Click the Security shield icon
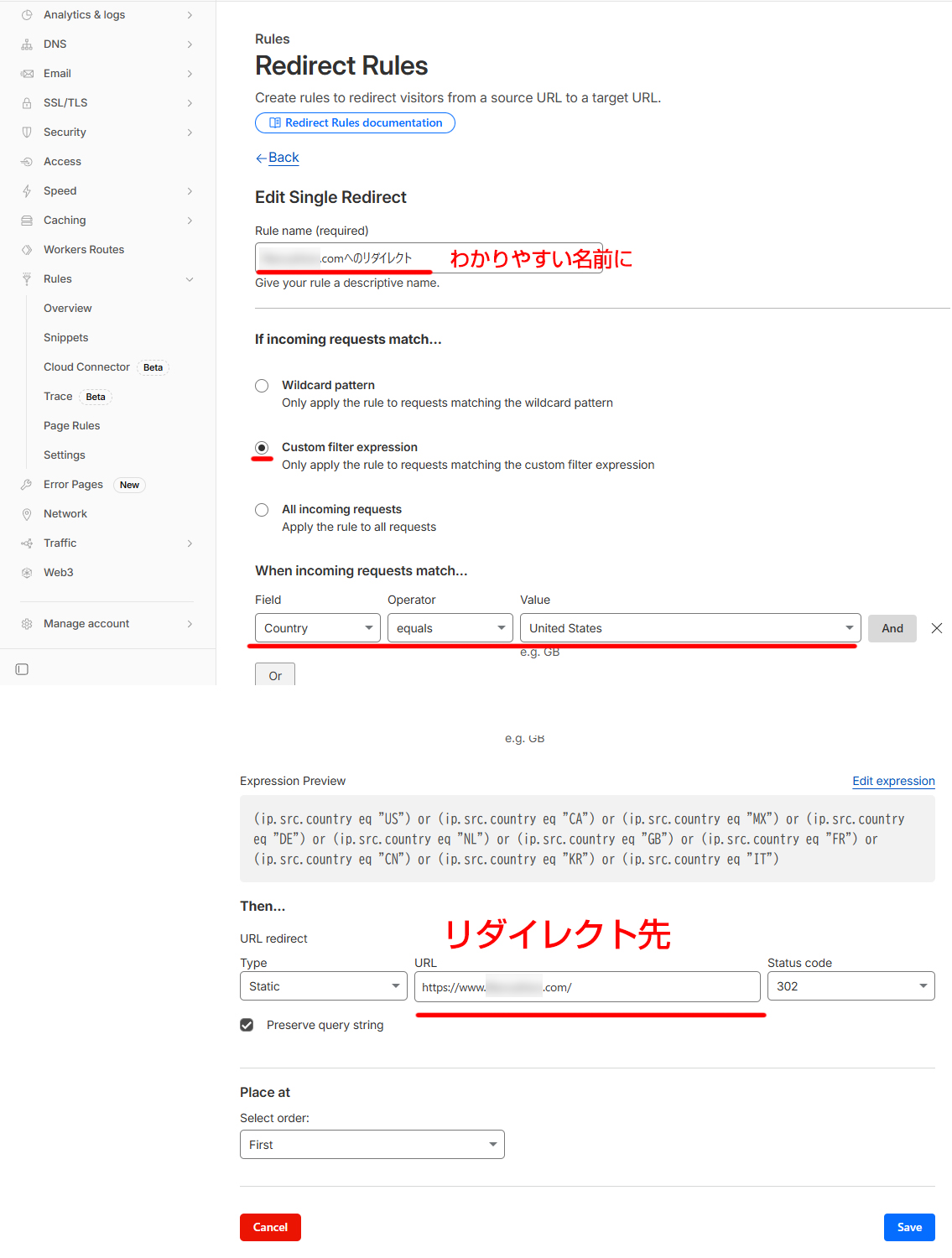Screen dimensions: 952x1258 click(27, 133)
